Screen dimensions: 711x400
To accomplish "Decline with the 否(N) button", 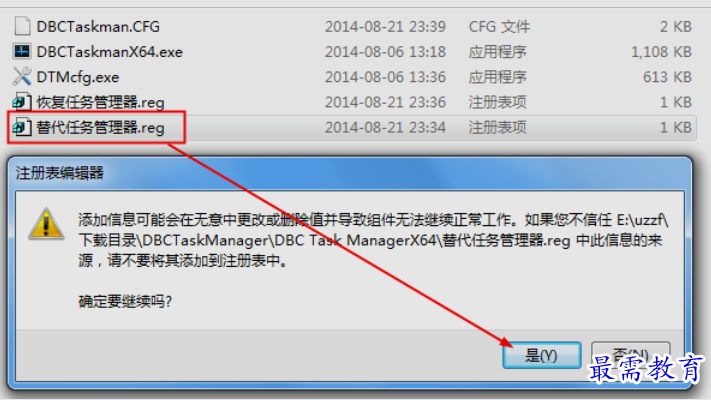I will coord(630,355).
